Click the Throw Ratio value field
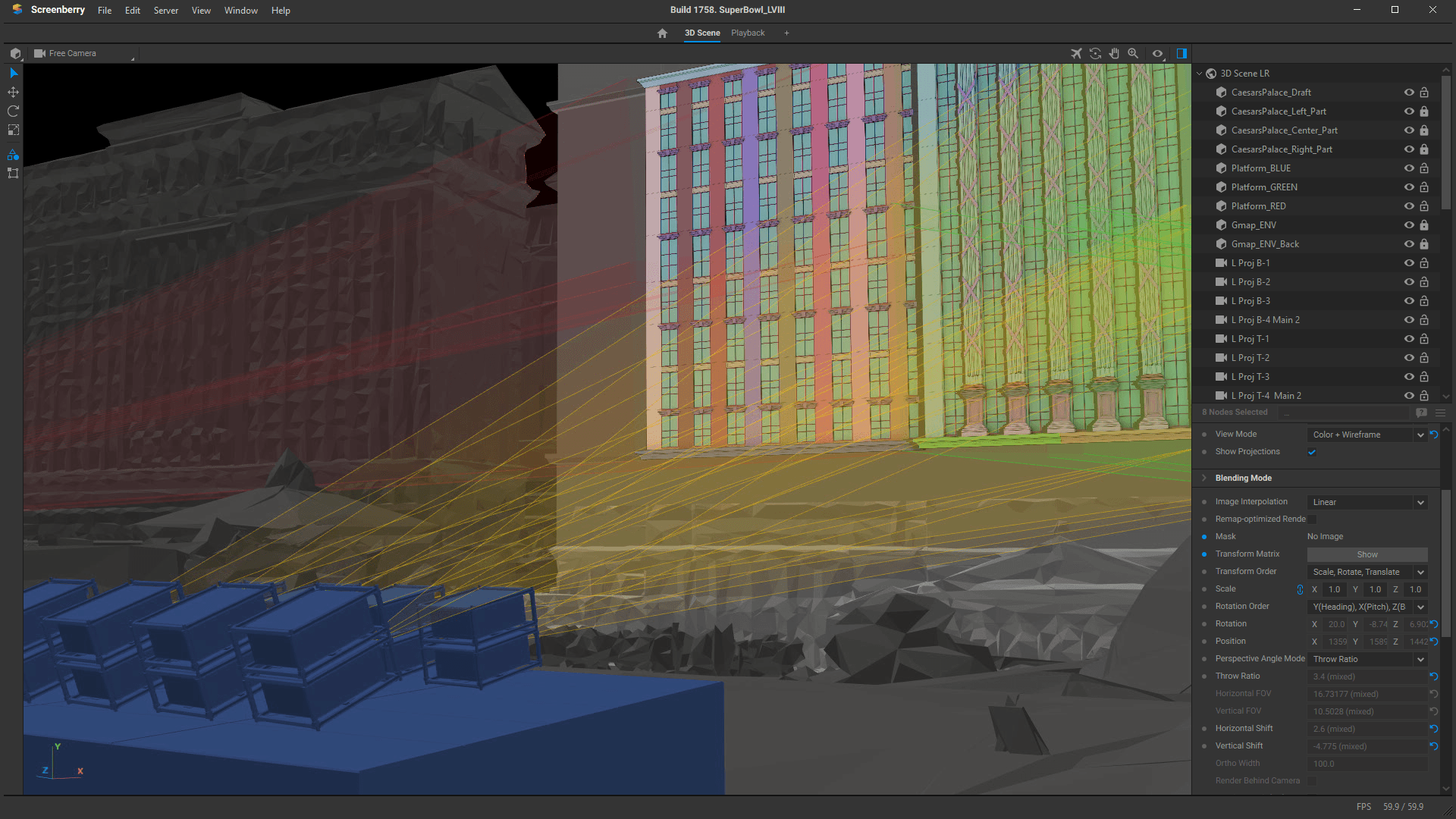 1365,676
